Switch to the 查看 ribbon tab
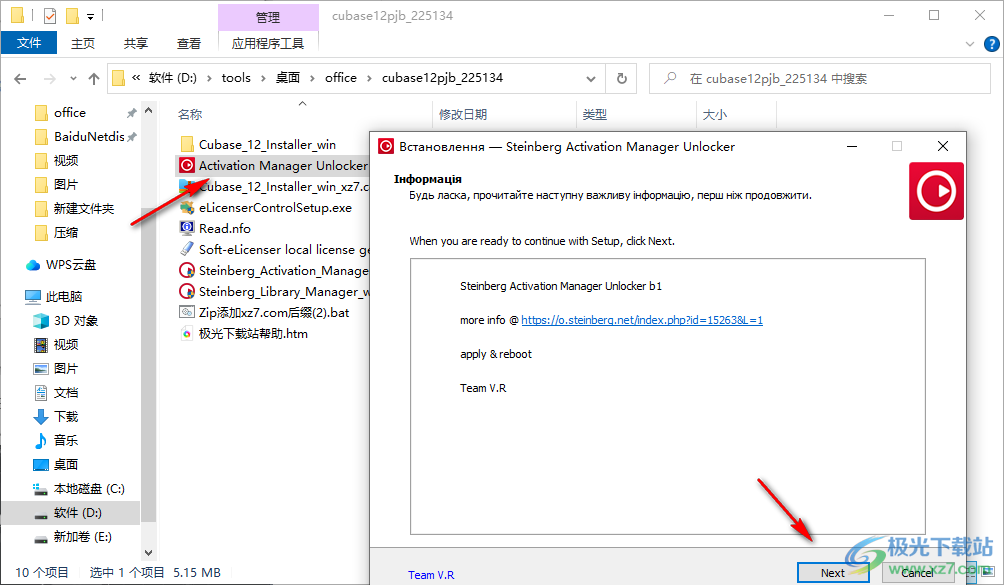The image size is (1004, 585). point(189,44)
